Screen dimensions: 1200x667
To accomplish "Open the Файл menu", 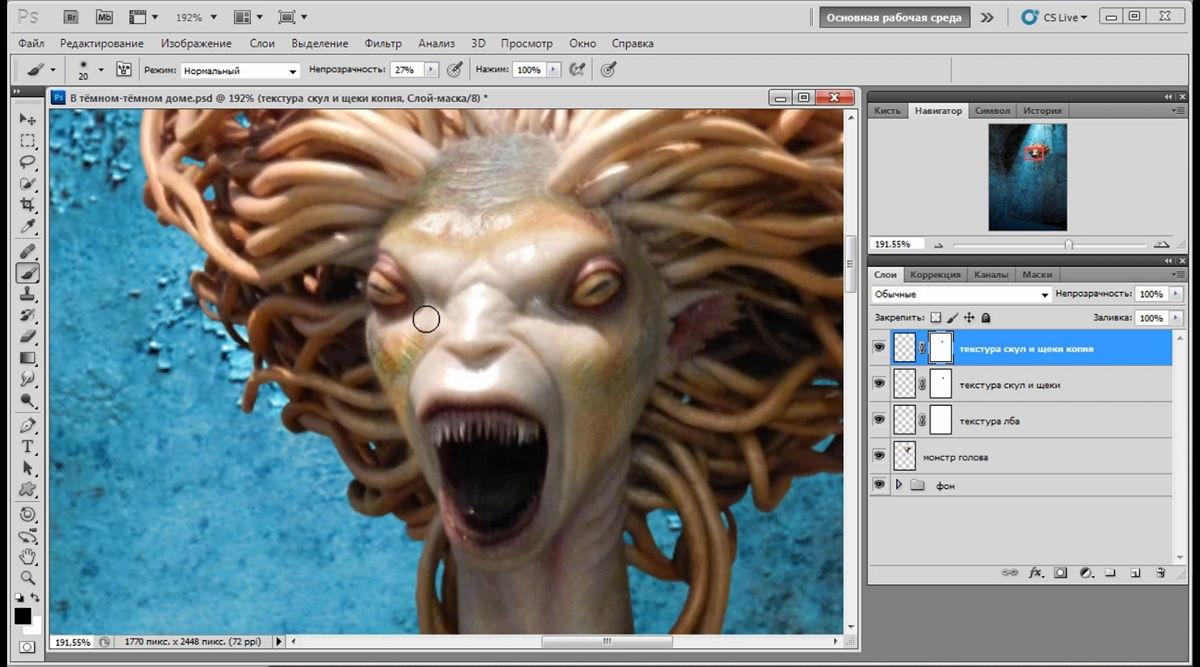I will [31, 44].
